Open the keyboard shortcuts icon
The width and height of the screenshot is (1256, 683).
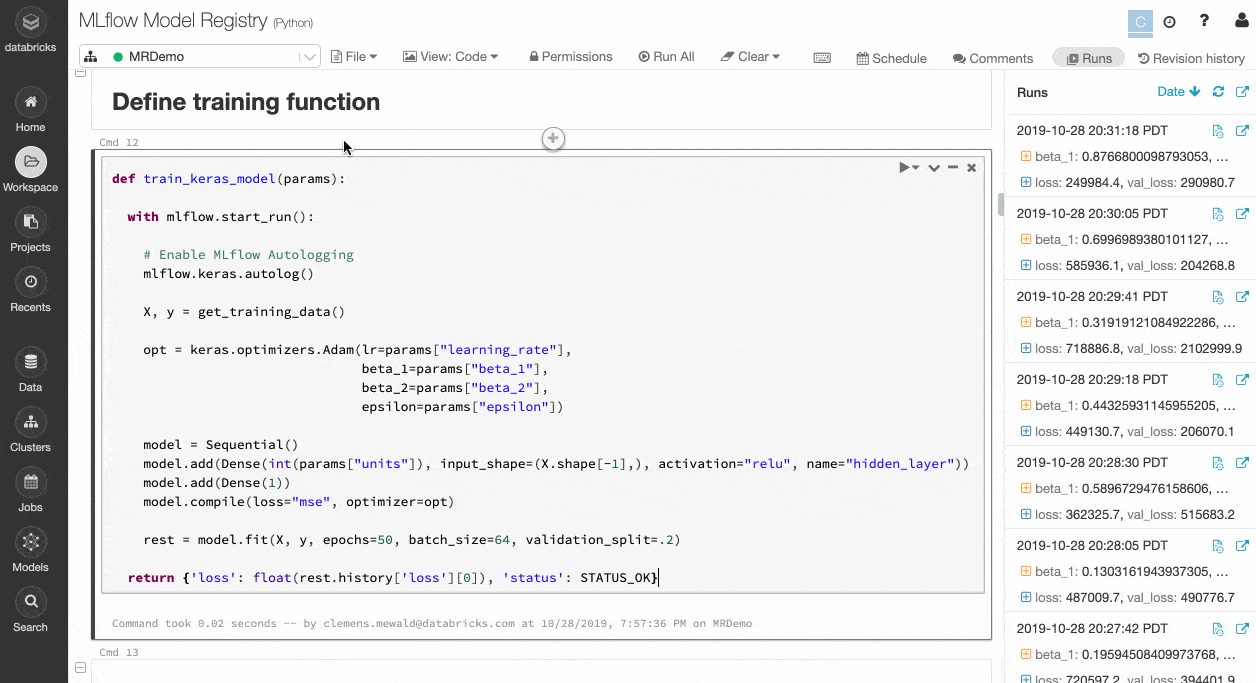(x=822, y=58)
